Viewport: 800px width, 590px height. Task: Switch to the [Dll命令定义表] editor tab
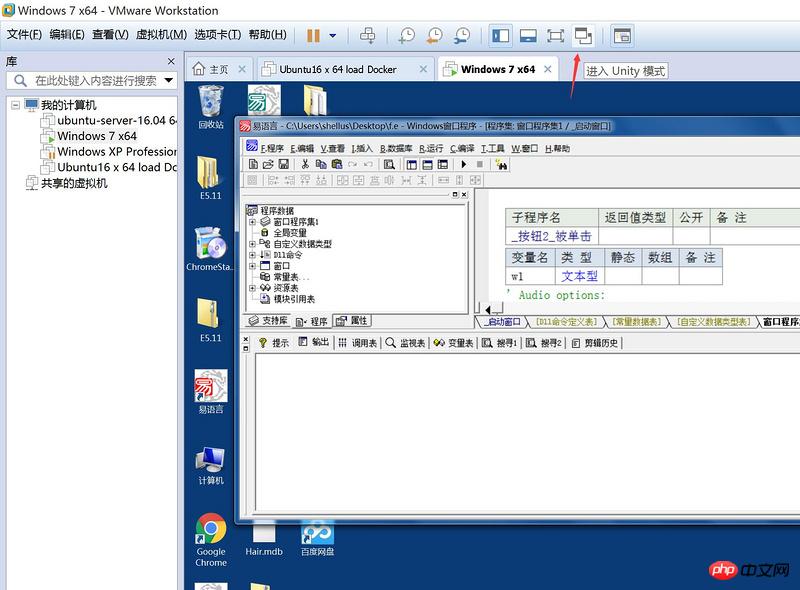pyautogui.click(x=566, y=322)
